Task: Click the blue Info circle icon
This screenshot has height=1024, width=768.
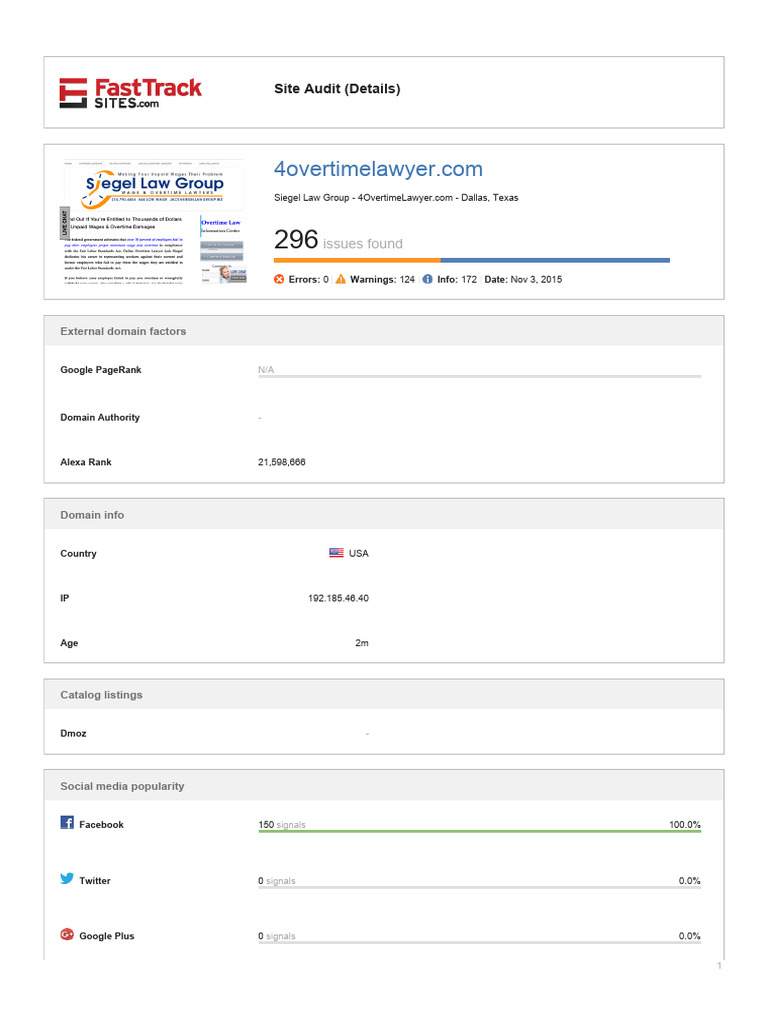Action: tap(427, 279)
